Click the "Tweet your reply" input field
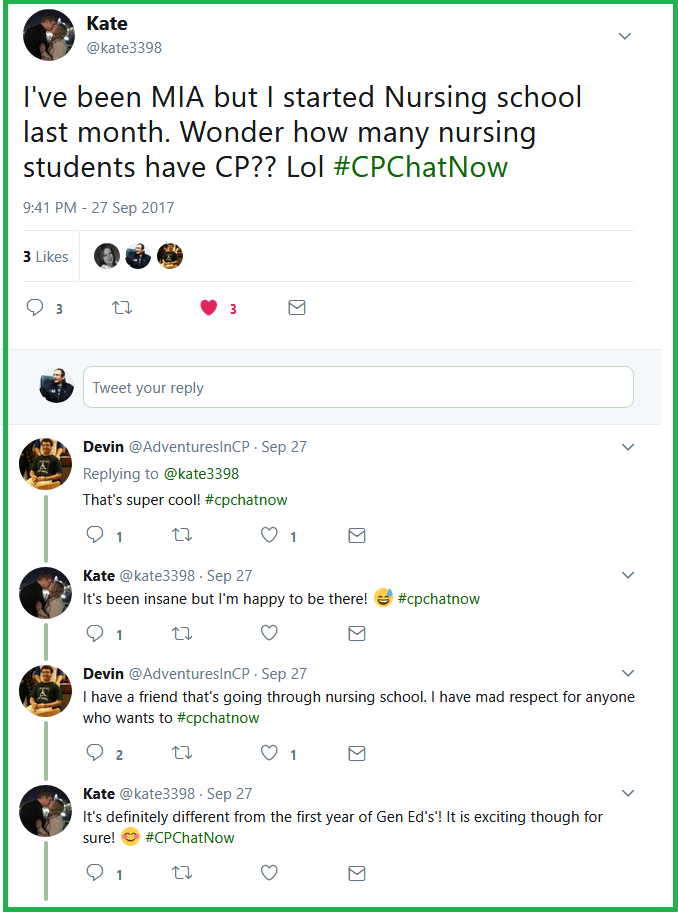The height and width of the screenshot is (912, 678). [x=358, y=387]
